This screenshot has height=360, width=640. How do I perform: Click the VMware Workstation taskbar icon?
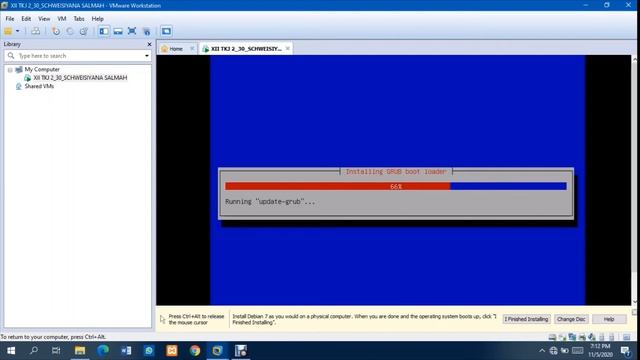(217, 351)
